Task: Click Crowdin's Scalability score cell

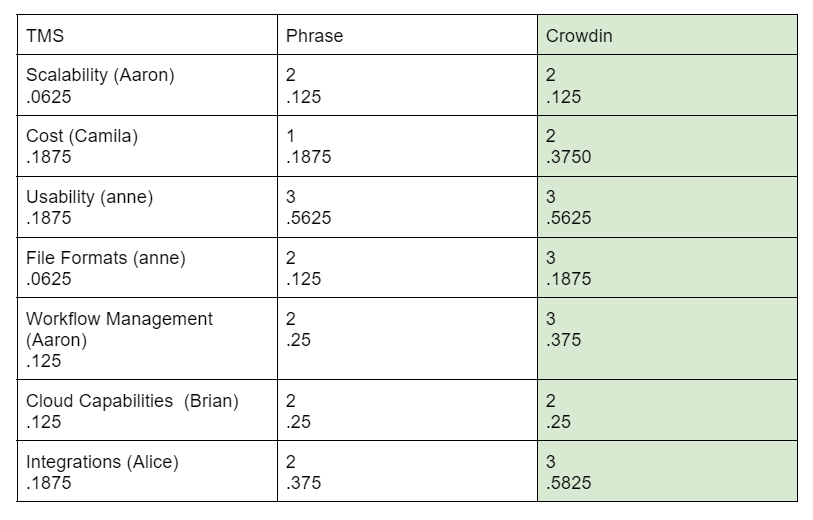Action: (x=667, y=86)
